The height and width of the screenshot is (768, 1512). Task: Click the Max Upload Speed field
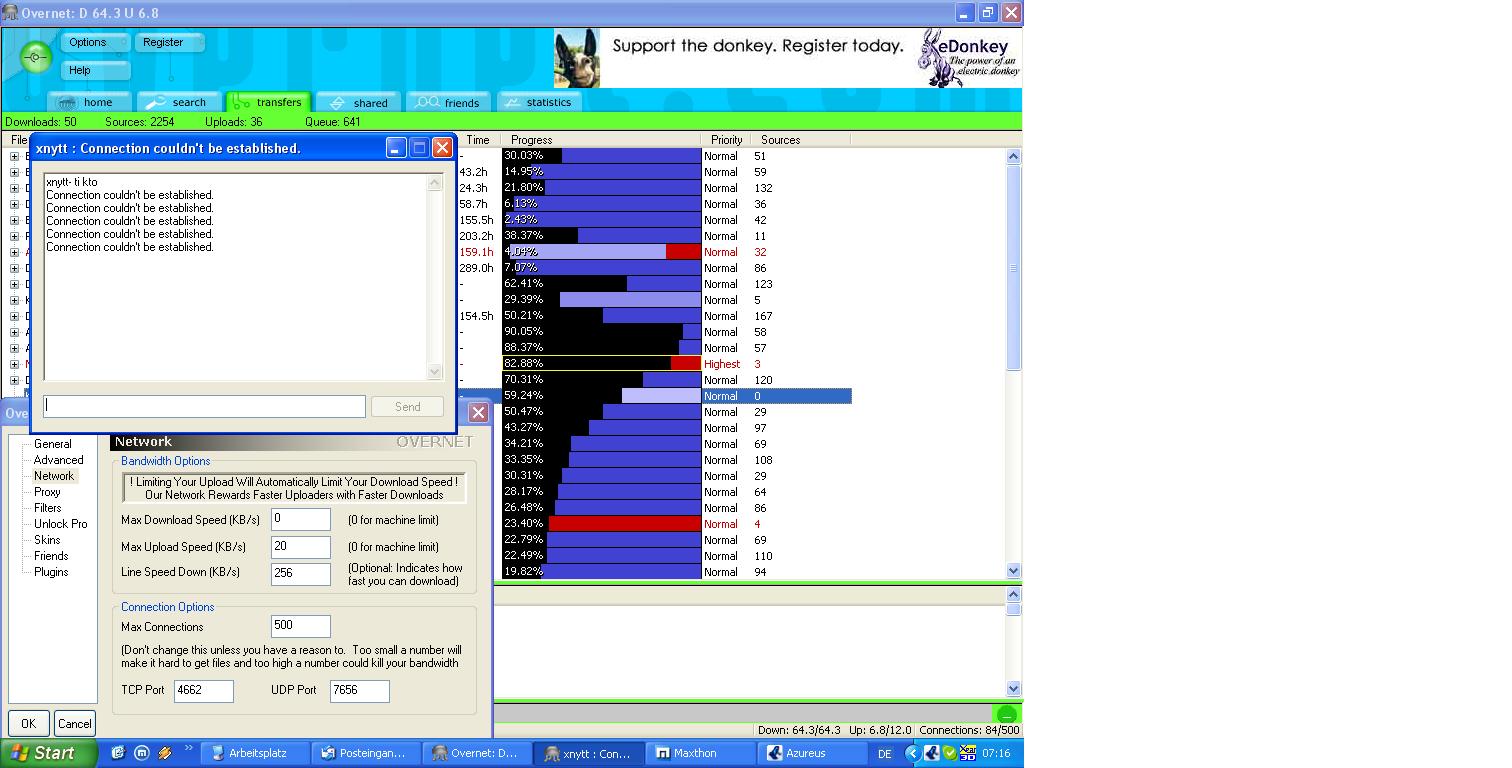[301, 547]
